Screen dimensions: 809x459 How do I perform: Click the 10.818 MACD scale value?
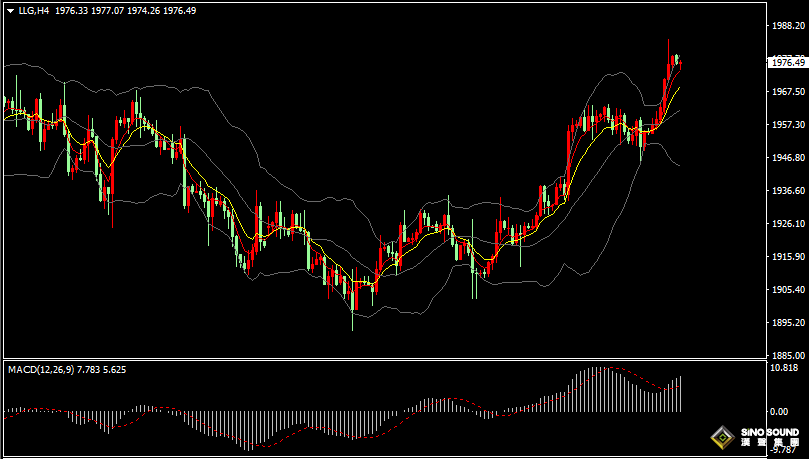pos(785,368)
